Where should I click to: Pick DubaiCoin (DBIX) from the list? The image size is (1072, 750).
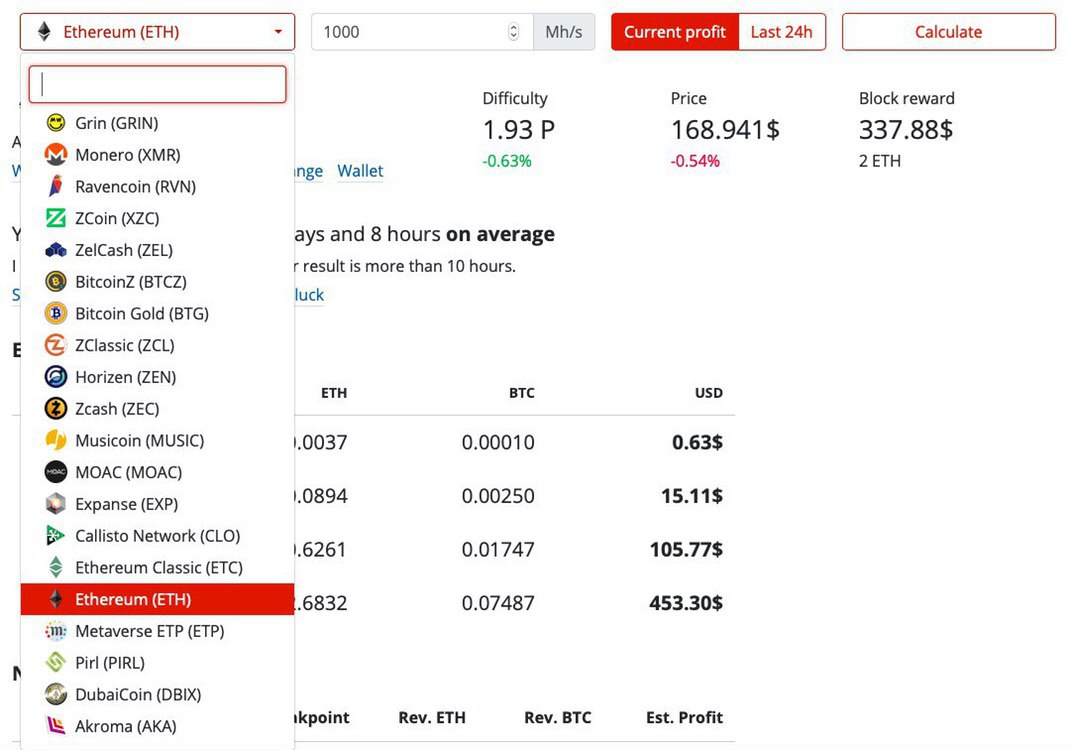click(x=157, y=695)
